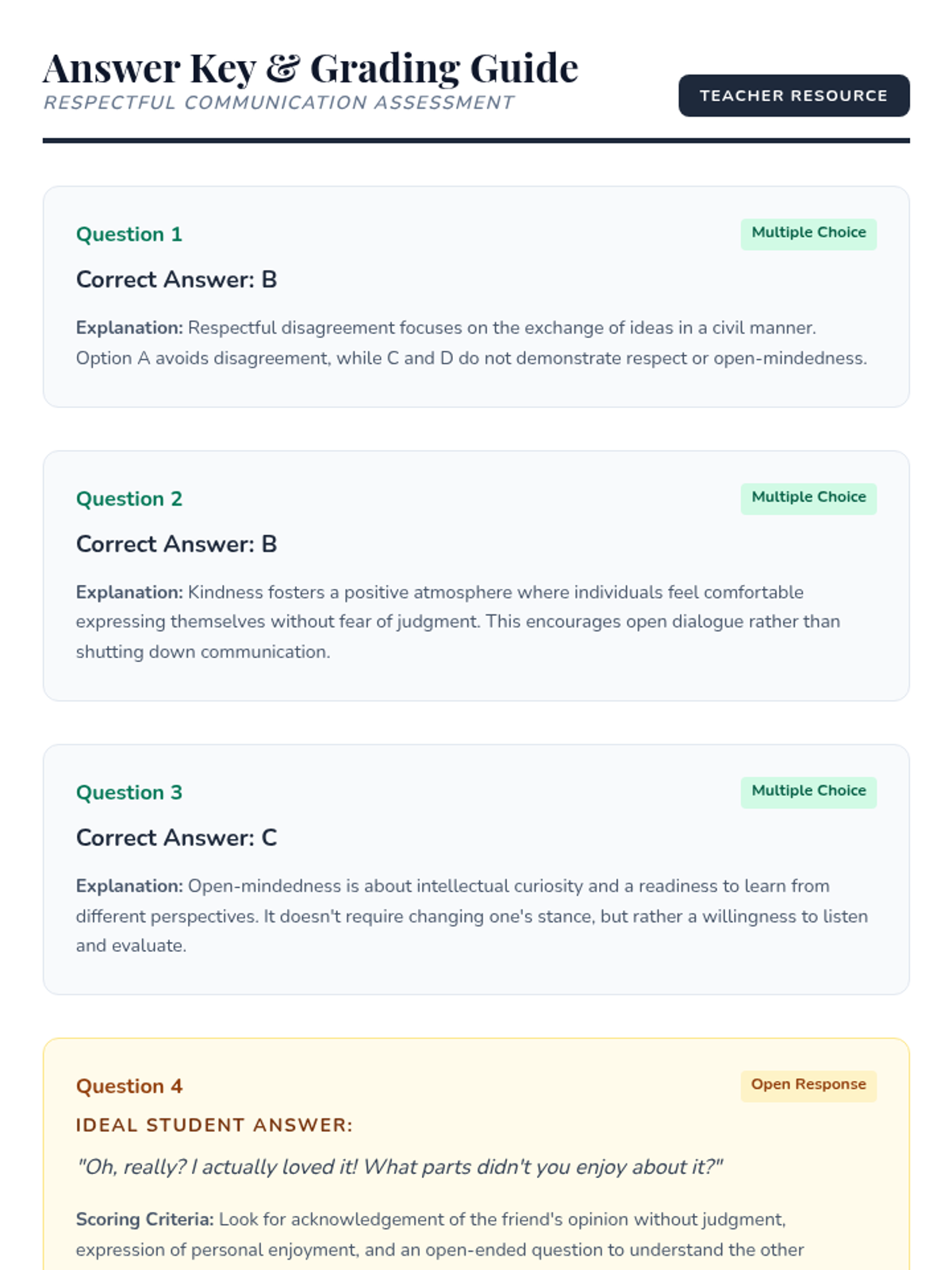This screenshot has width=952, height=1270.
Task: Select the Question 1 heading
Action: pyautogui.click(x=129, y=234)
